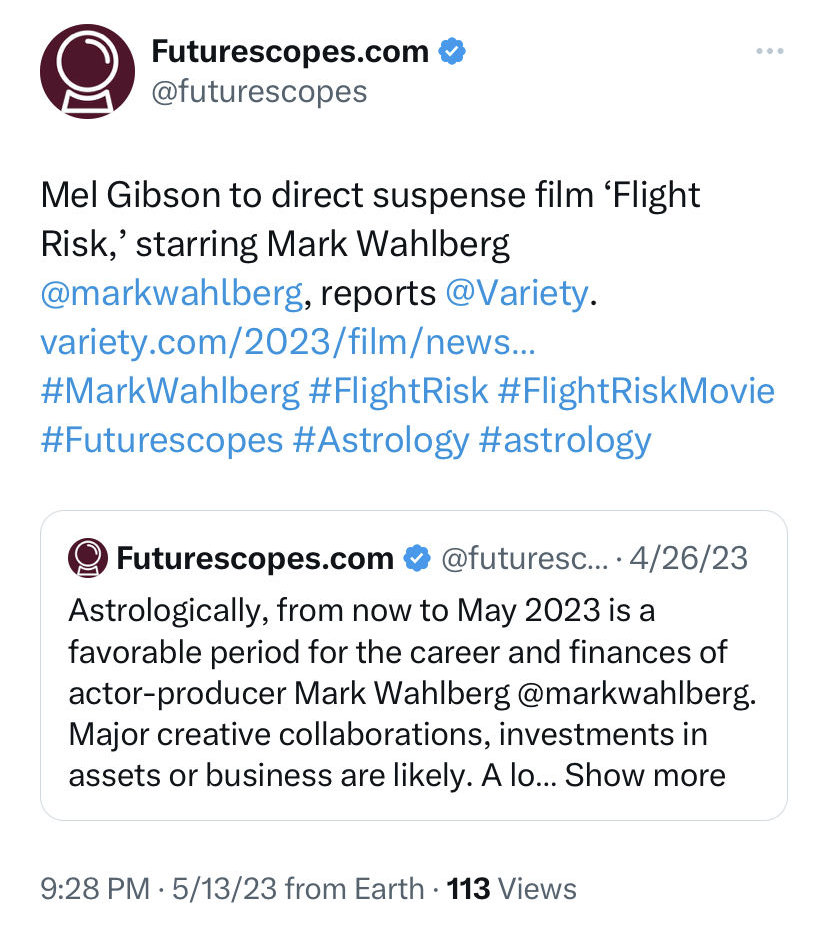Open the @futurescopes handle under the name

click(259, 92)
